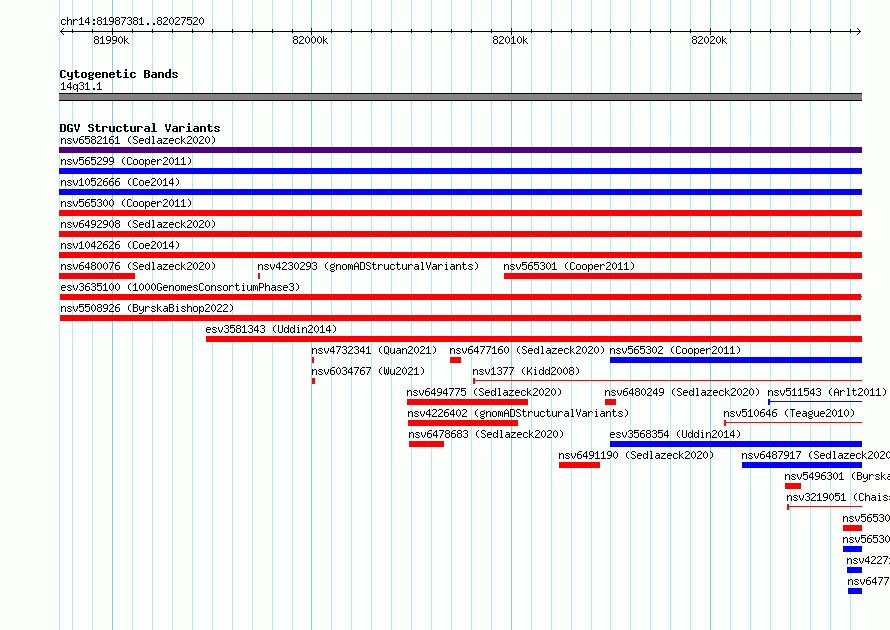The image size is (890, 630).
Task: Click the ruler's left arrow end
Action: [62, 31]
